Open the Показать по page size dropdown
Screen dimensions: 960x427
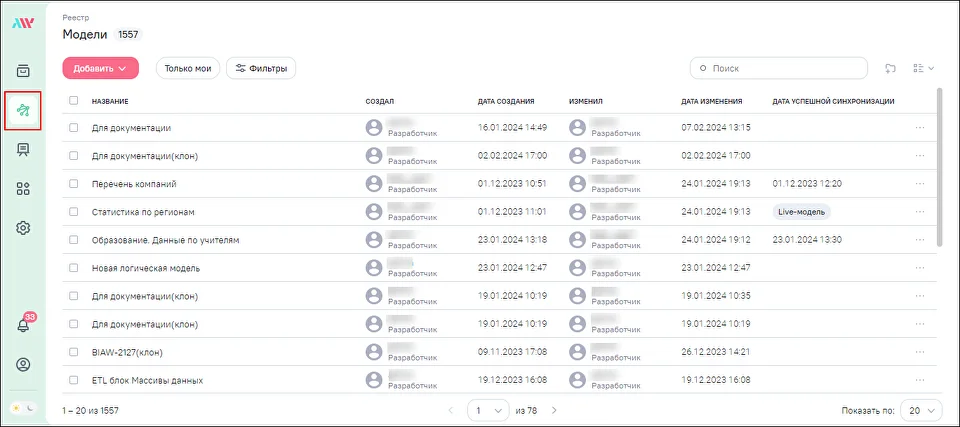point(921,410)
